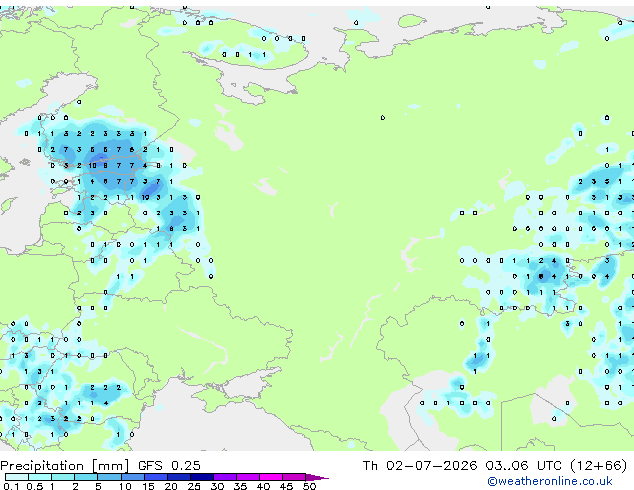Select the legend swatch between 2 and 5
Viewport: 634px width, 490px height.
[86, 477]
